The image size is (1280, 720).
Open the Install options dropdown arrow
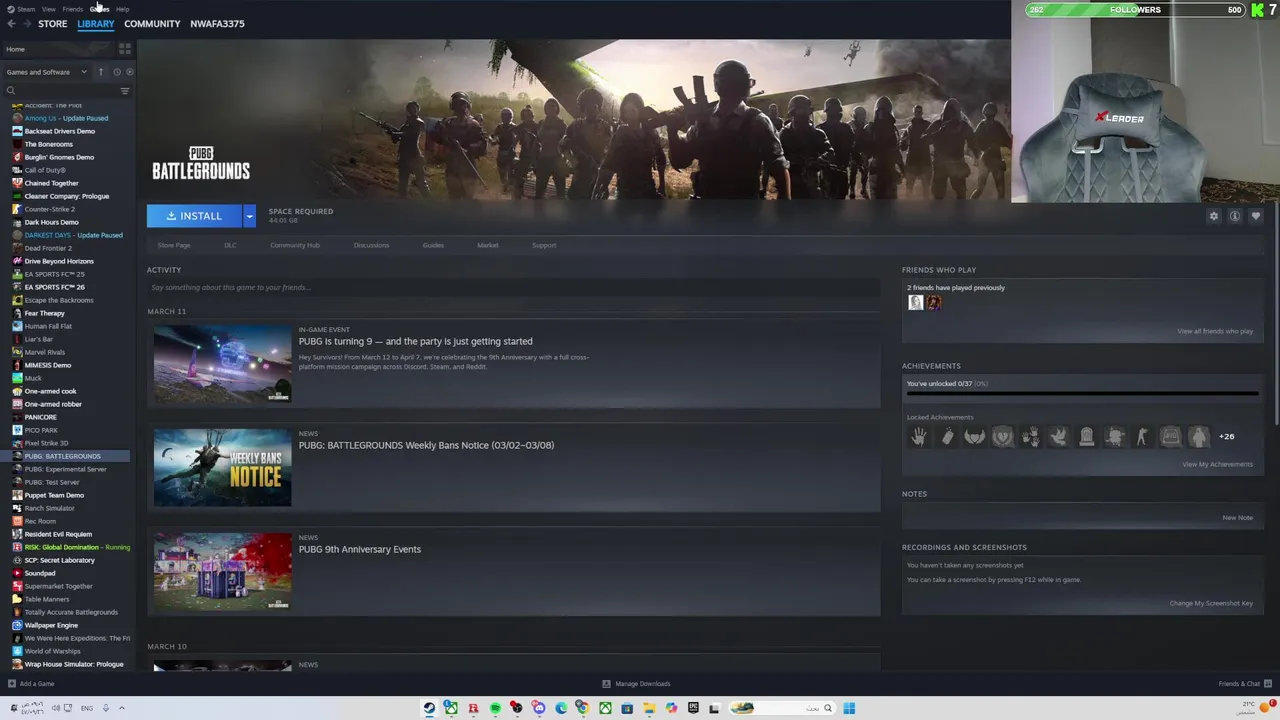(249, 216)
